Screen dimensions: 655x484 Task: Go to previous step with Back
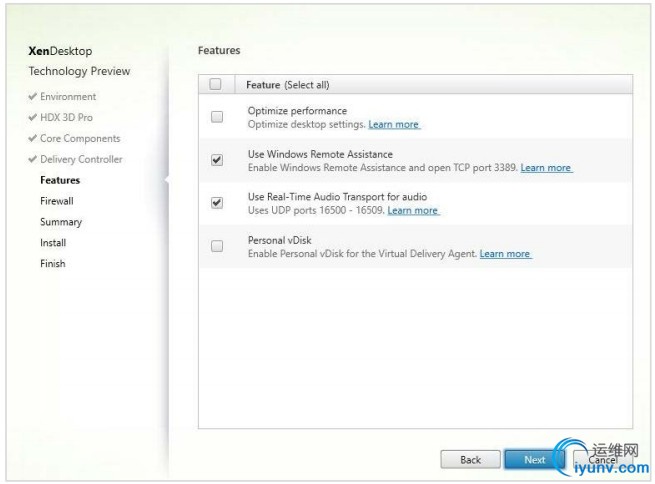[471, 460]
